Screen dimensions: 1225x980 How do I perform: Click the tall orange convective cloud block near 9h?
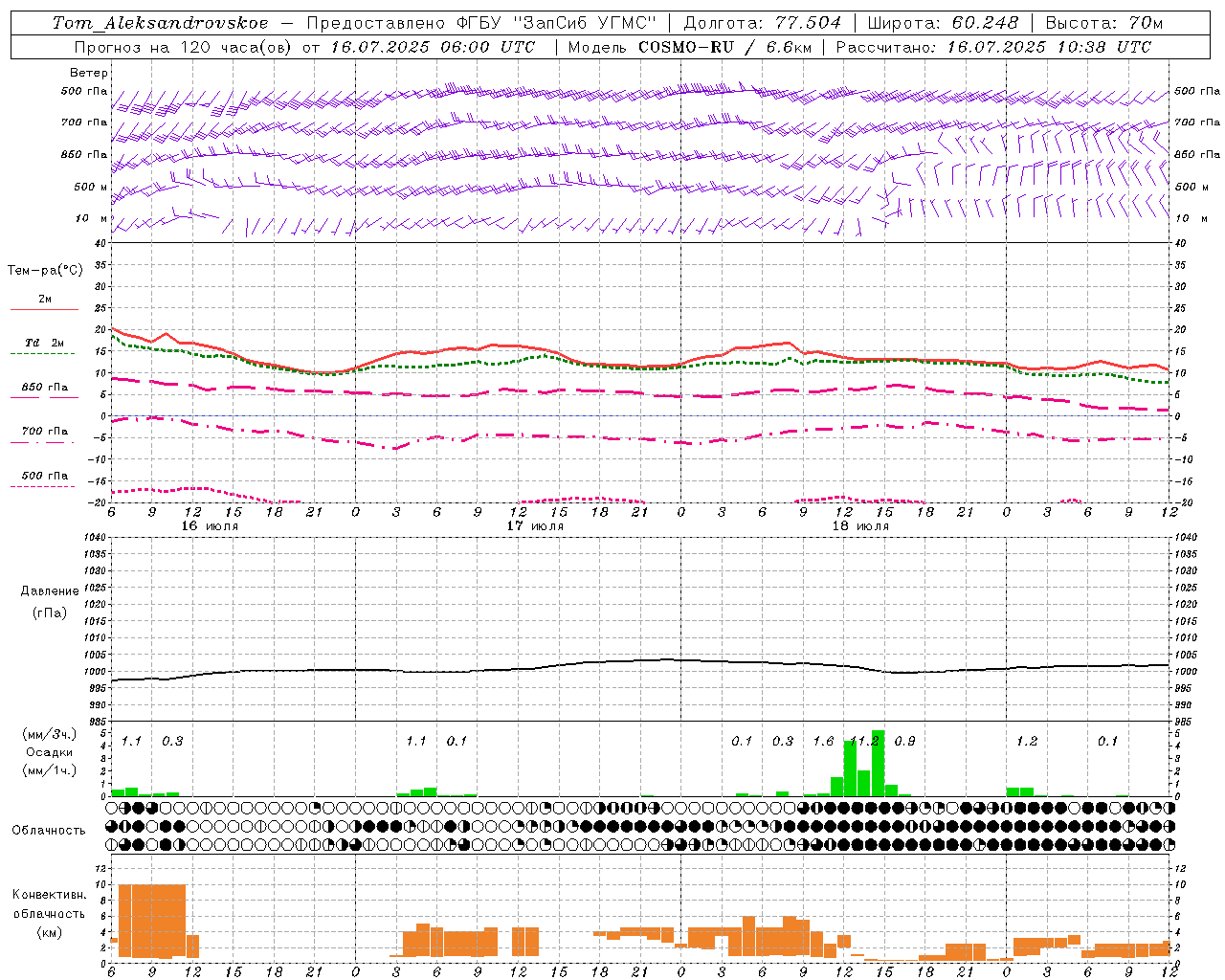coord(152,921)
